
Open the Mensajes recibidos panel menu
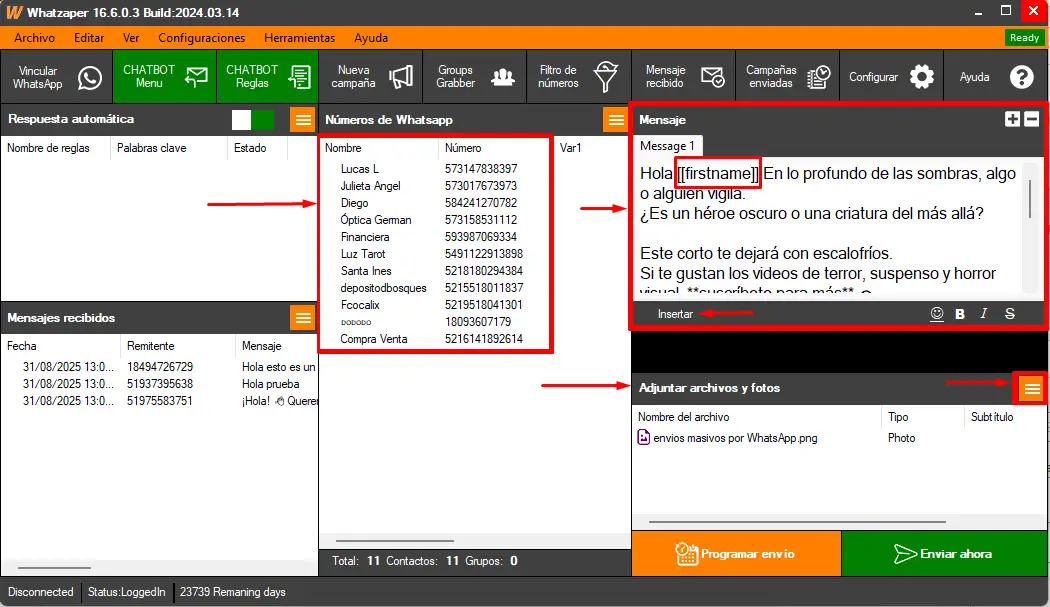302,318
